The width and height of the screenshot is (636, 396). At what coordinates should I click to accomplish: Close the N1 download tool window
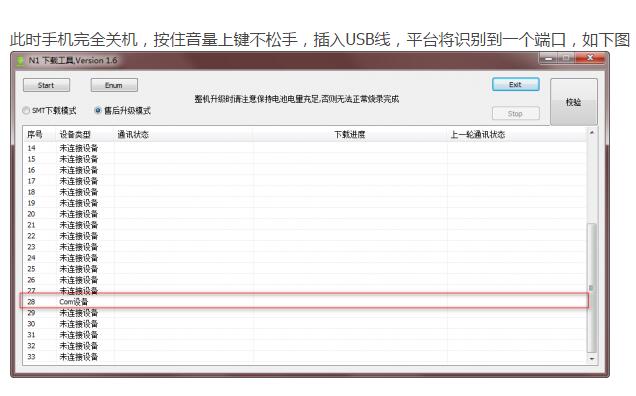(590, 58)
